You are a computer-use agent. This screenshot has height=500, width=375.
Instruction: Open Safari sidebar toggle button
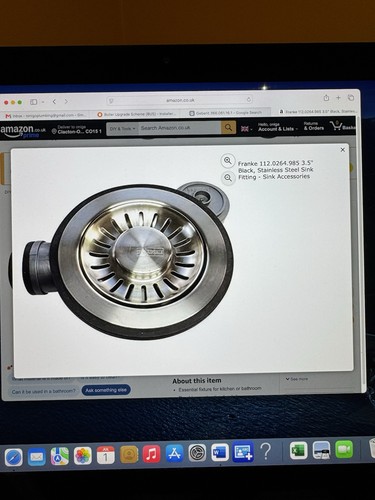click(x=34, y=102)
